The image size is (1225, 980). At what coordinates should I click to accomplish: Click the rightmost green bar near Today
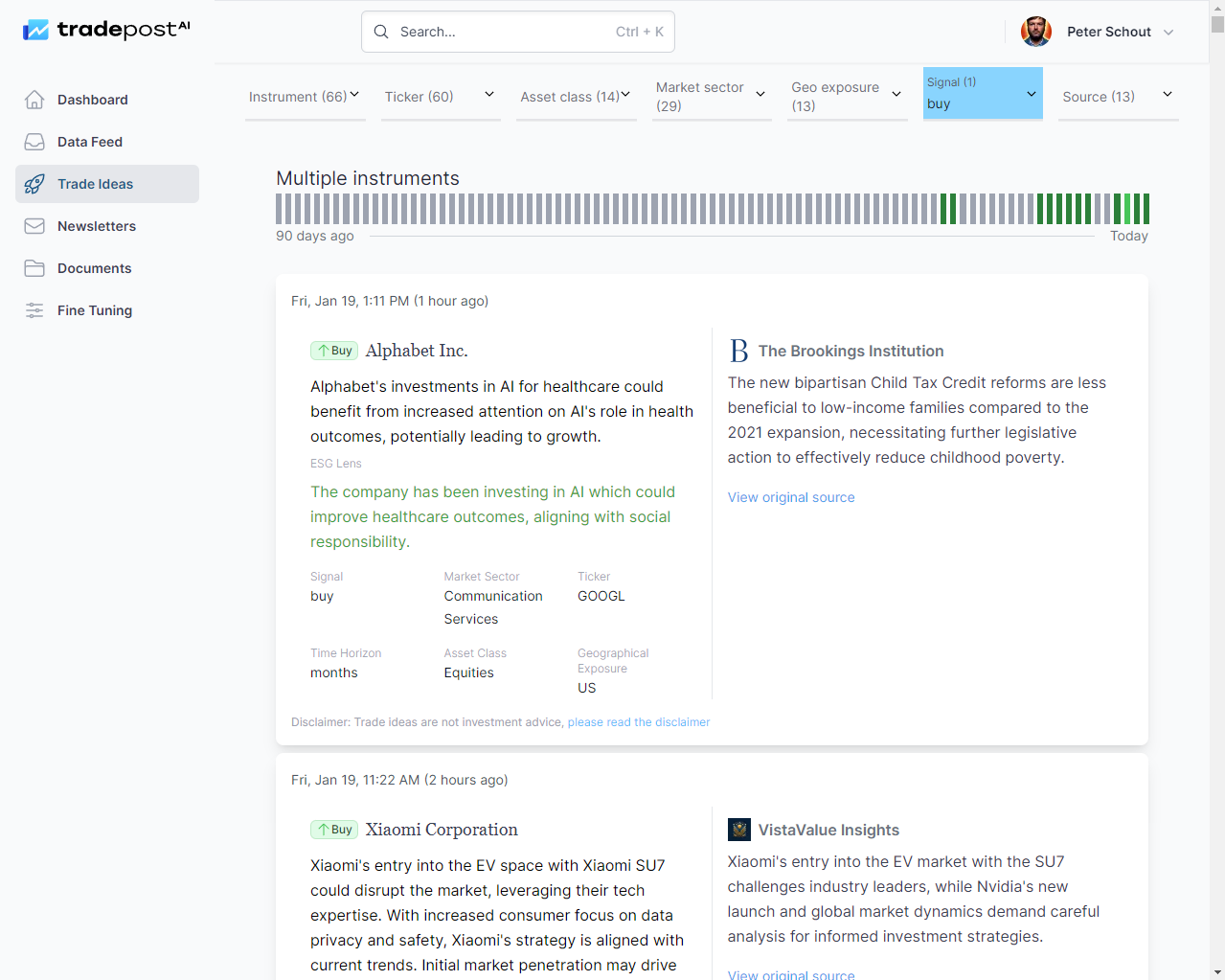click(x=1146, y=209)
